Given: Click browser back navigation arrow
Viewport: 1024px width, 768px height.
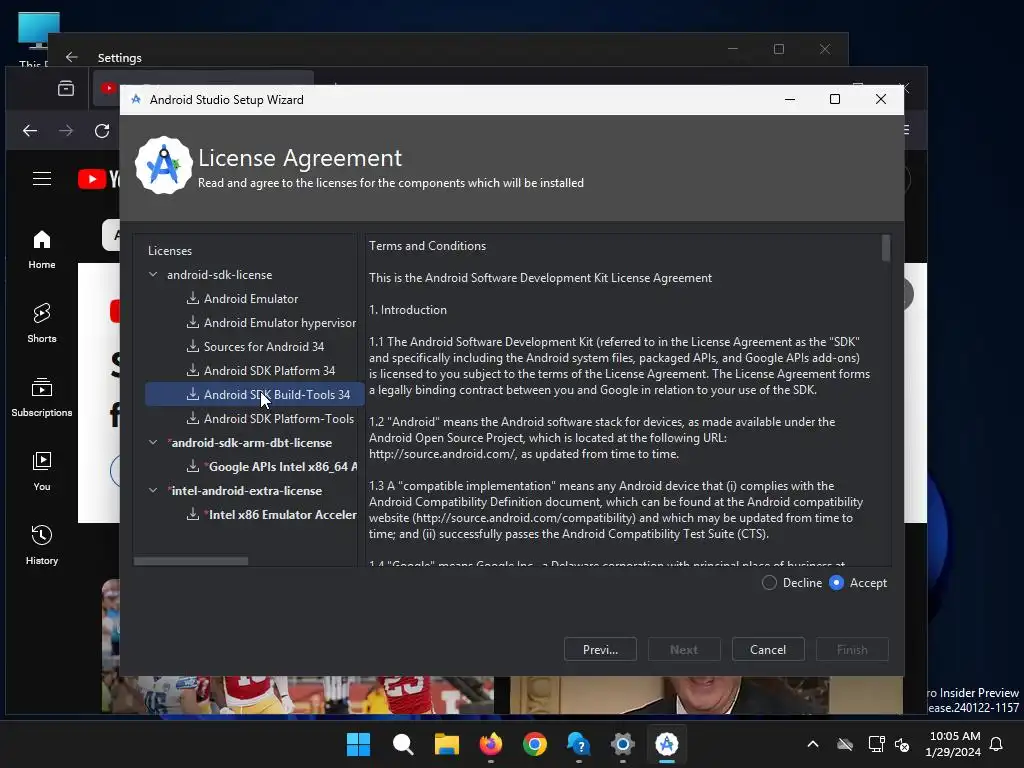Looking at the screenshot, I should 30,131.
